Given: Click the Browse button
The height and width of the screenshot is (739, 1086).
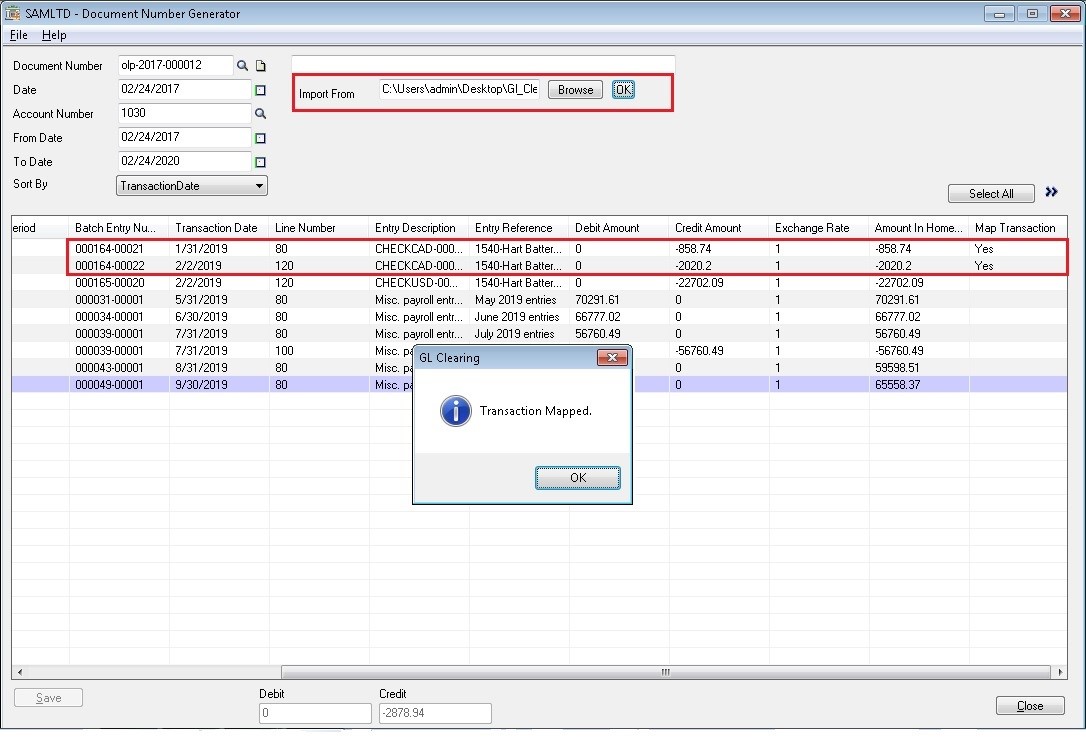Looking at the screenshot, I should click(x=575, y=90).
